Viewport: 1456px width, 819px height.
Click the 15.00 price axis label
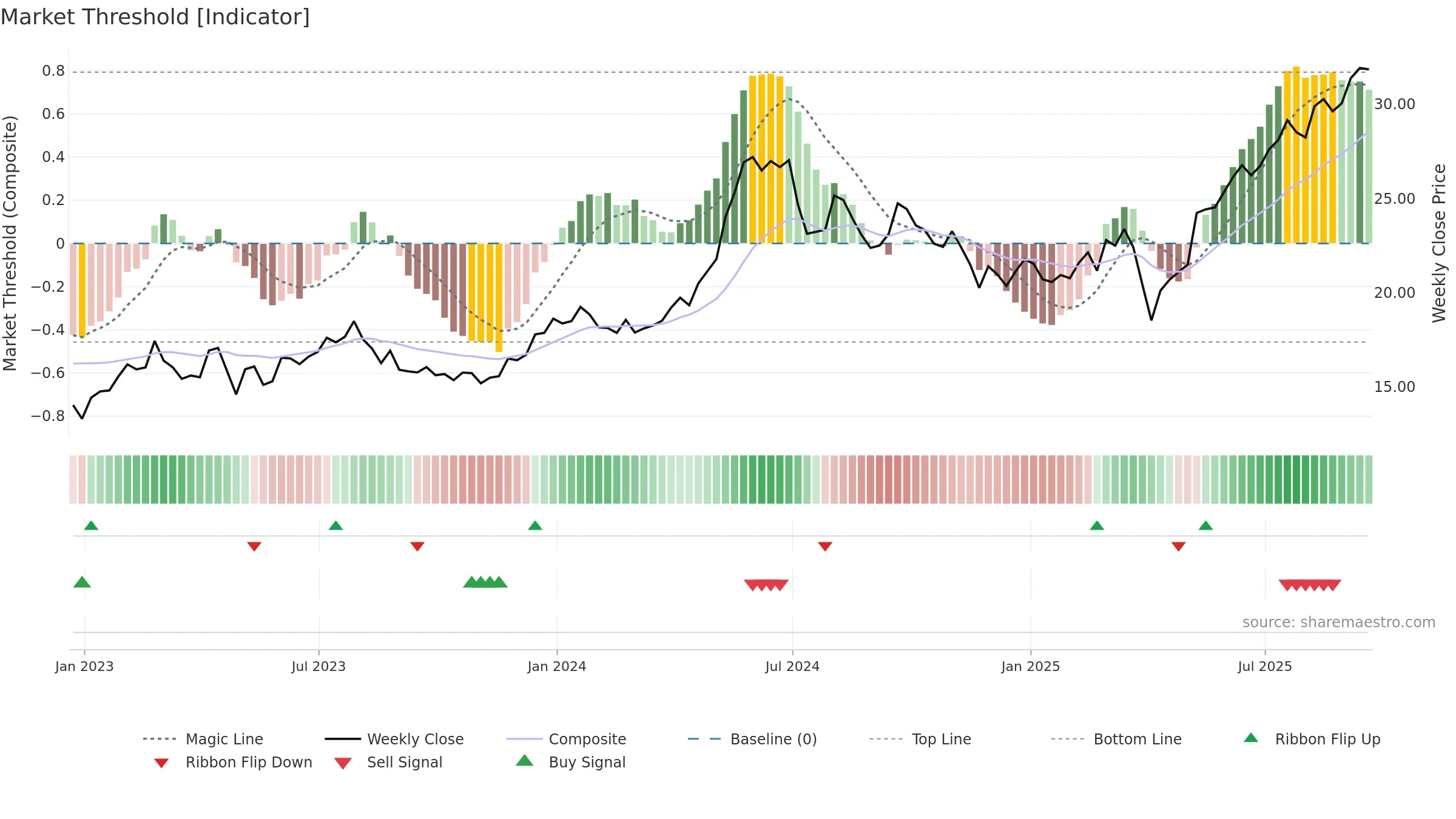coord(1395,387)
